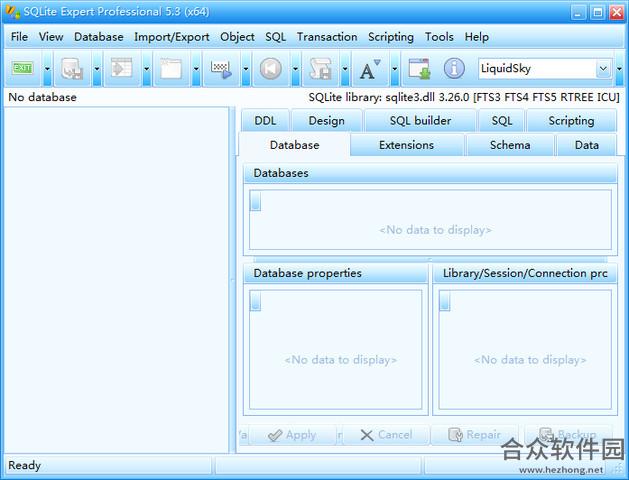Click the blank window toolbar icon
The height and width of the screenshot is (480, 629).
[171, 68]
